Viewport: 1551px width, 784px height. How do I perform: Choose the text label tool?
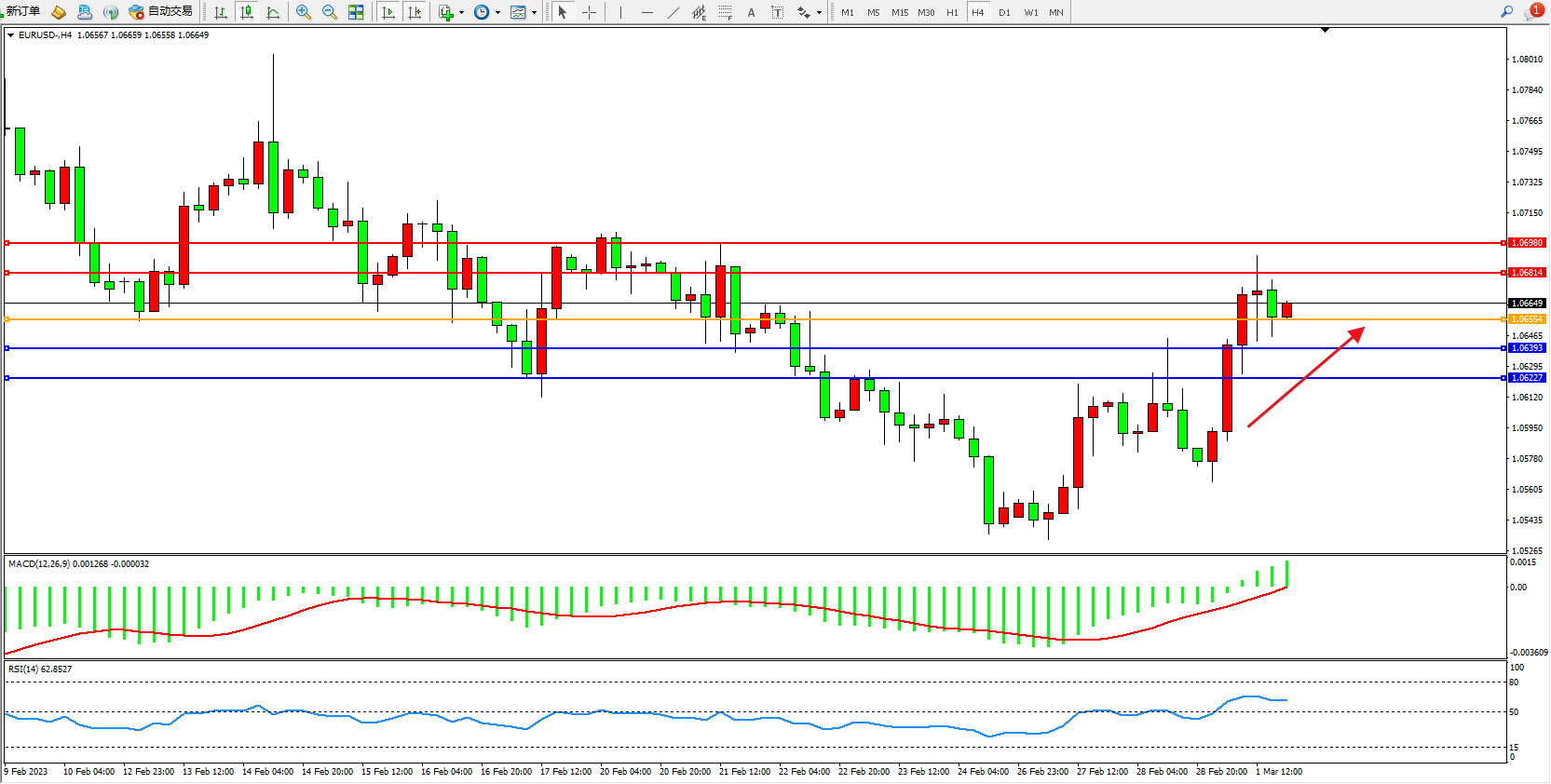point(751,12)
